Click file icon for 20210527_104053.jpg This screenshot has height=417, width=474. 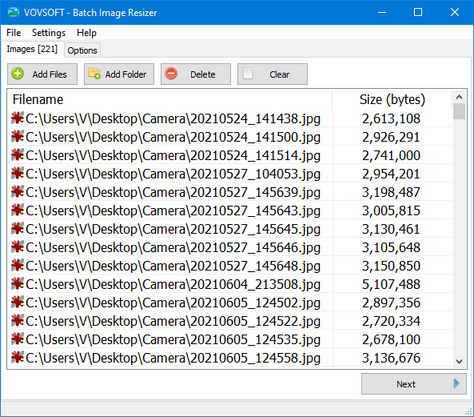pos(17,173)
